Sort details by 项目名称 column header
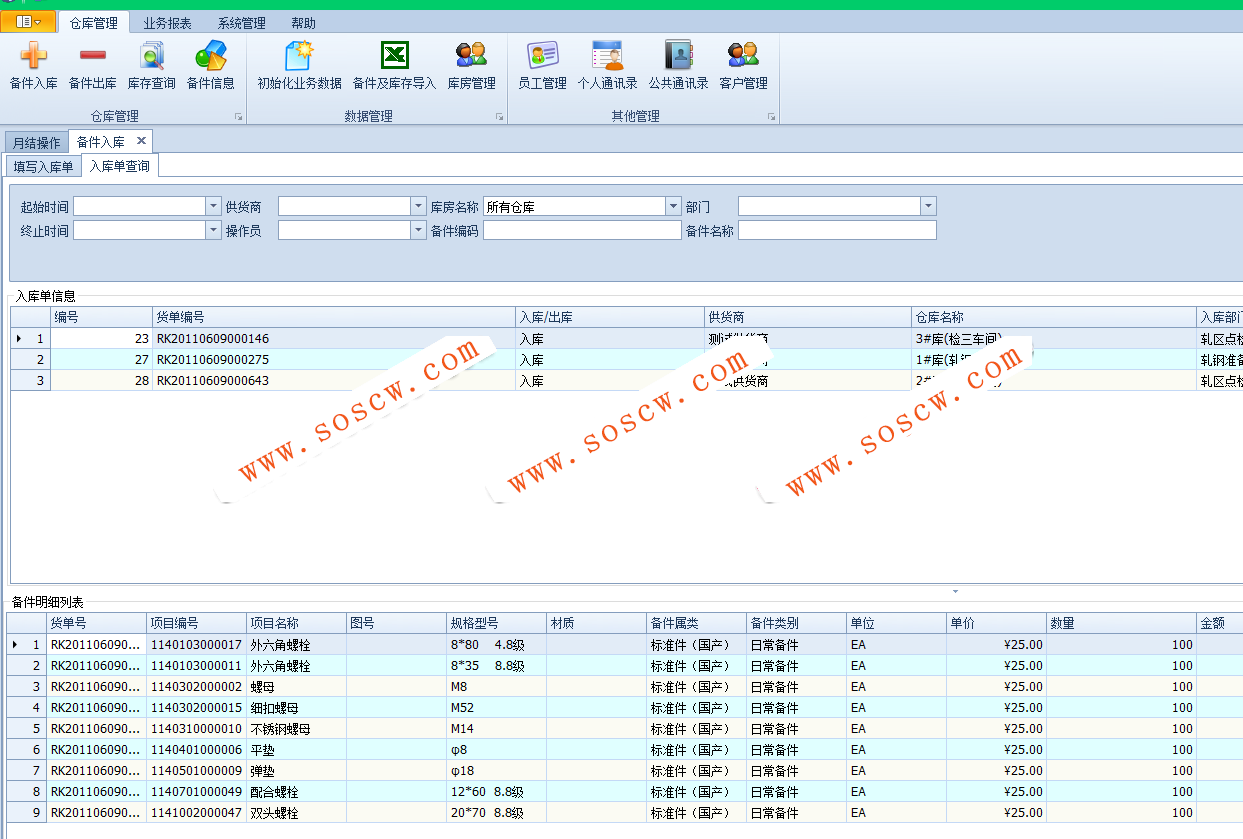 pyautogui.click(x=296, y=623)
